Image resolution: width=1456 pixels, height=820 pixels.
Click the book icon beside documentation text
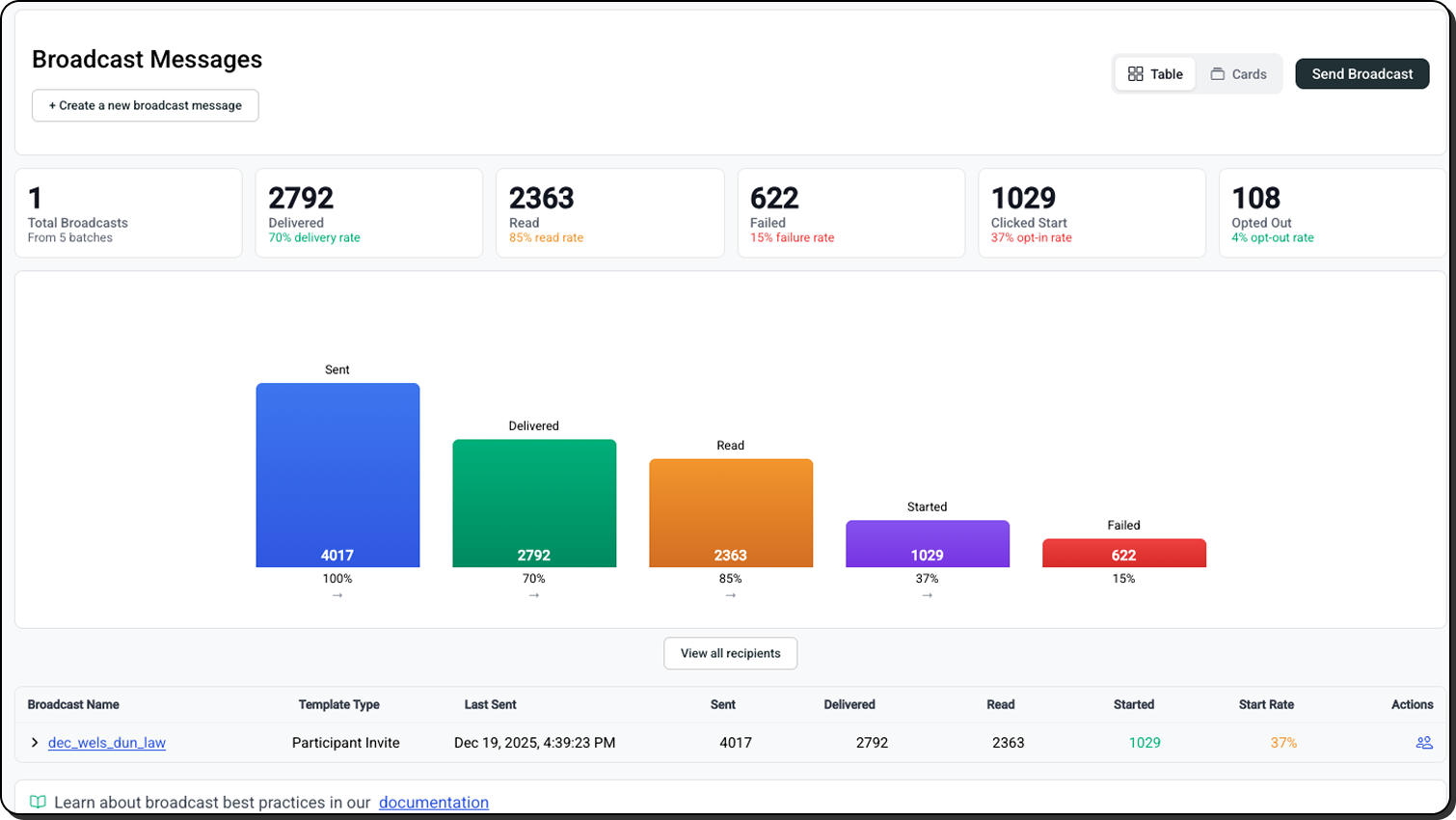pos(38,802)
